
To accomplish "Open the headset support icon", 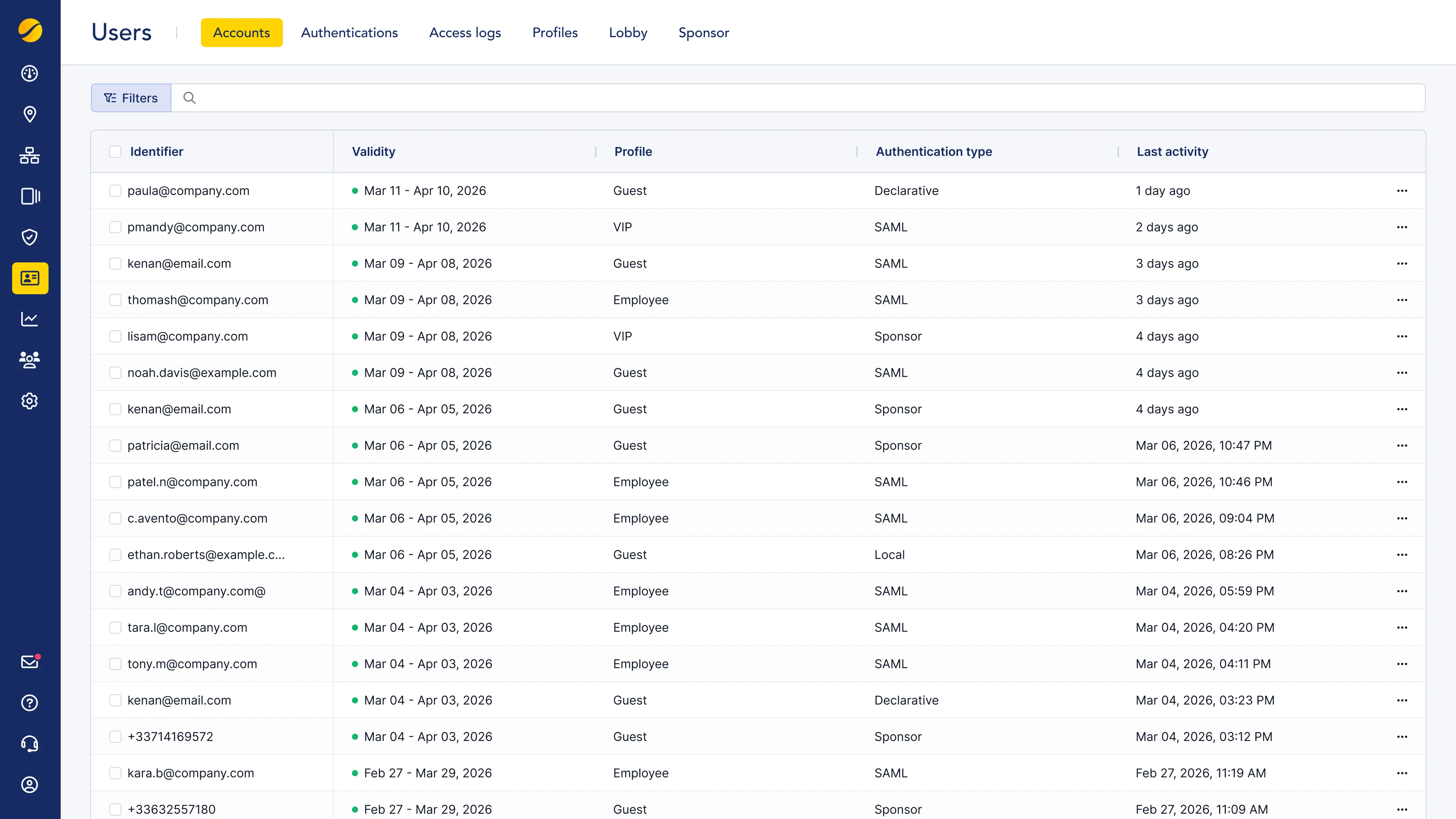I will point(30,744).
